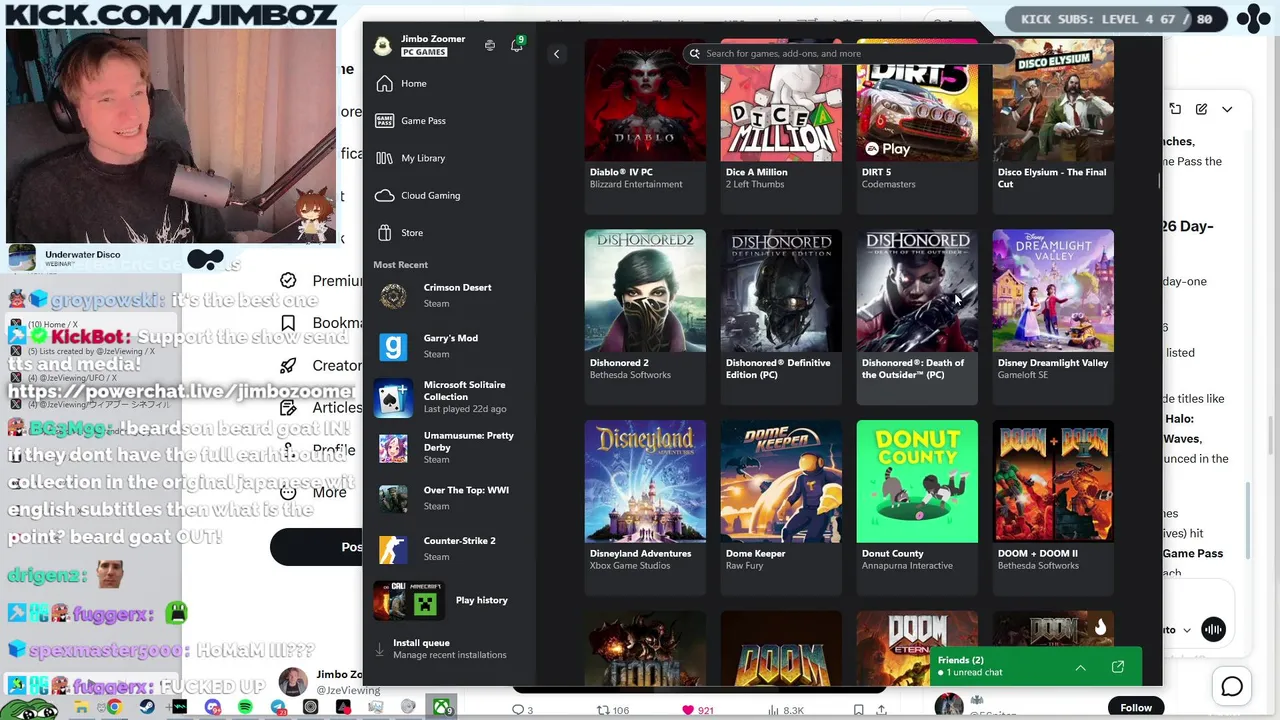Open Telegram from the taskbar
Image resolution: width=1280 pixels, height=720 pixels.
pyautogui.click(x=278, y=708)
